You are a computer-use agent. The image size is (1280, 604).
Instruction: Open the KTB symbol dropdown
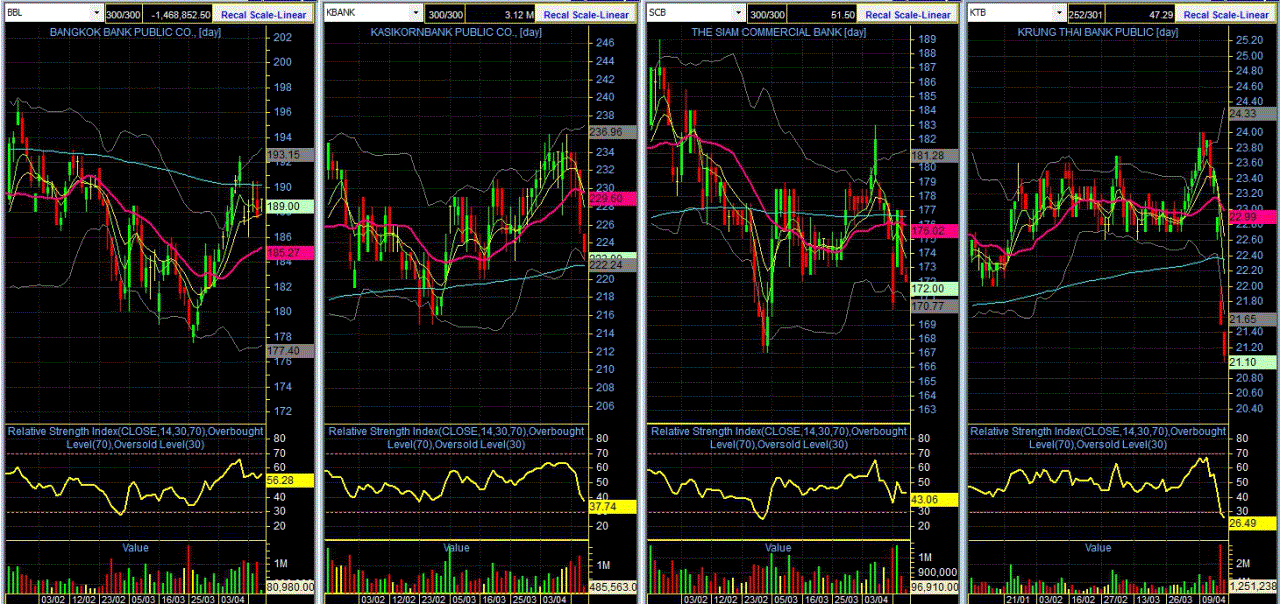tap(1060, 14)
